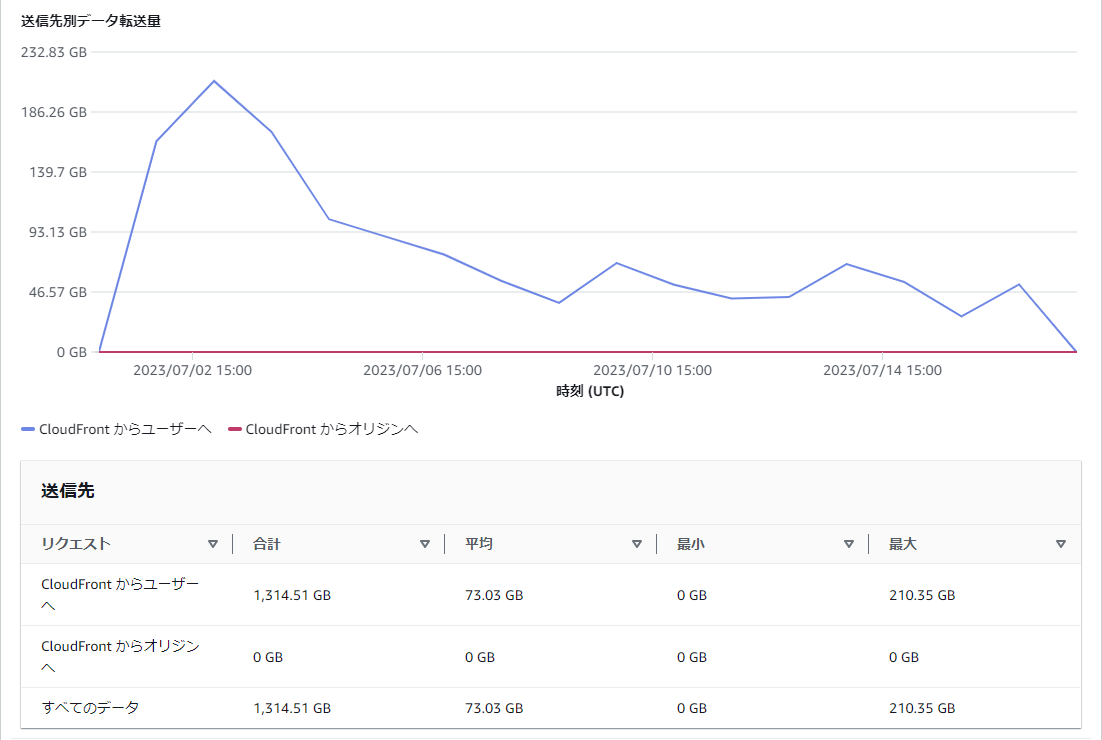Click the 平均 column sort triangle

636,544
